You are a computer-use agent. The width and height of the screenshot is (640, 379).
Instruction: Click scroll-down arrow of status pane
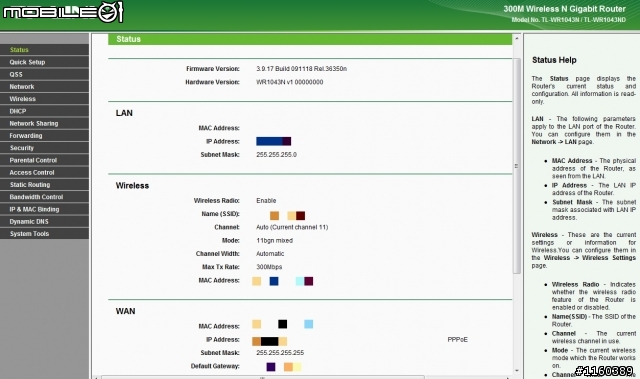point(517,370)
